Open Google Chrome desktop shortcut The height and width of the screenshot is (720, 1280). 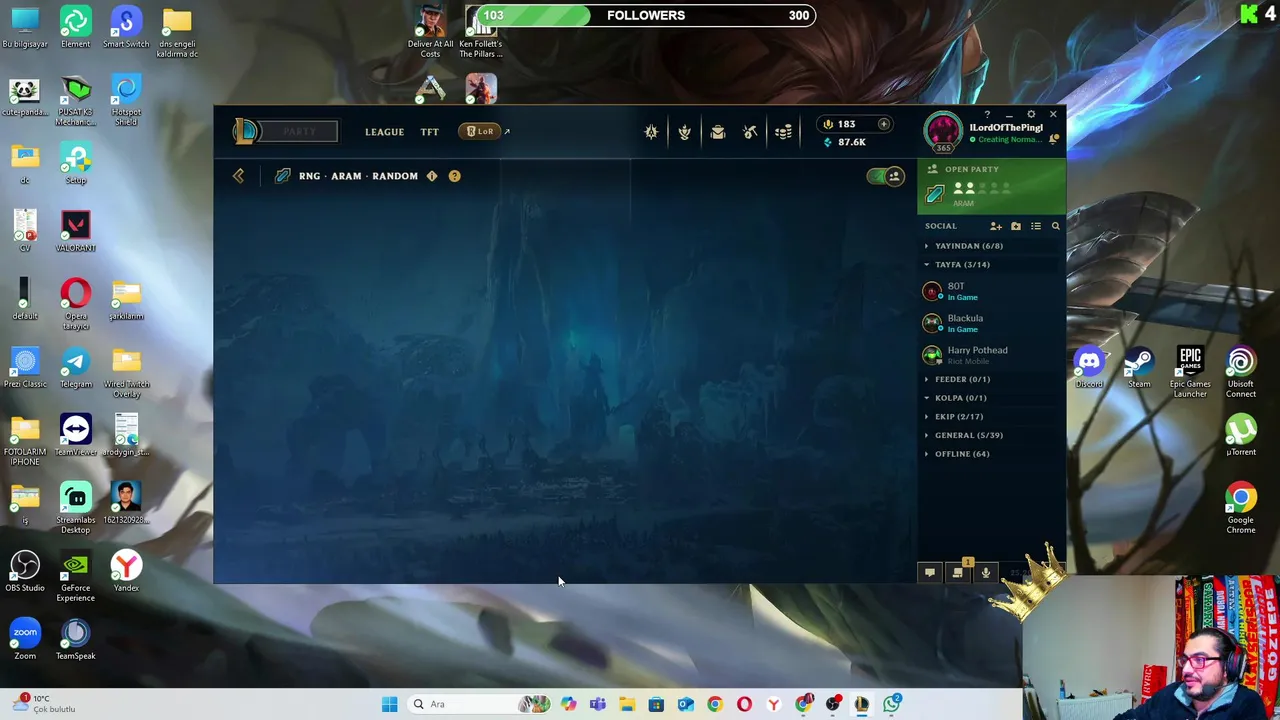[1241, 508]
